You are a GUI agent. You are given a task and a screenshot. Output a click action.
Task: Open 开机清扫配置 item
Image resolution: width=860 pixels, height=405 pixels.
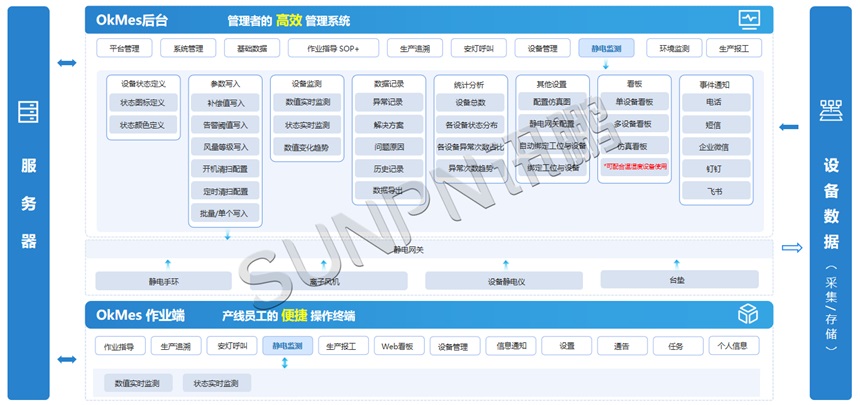[x=225, y=169]
